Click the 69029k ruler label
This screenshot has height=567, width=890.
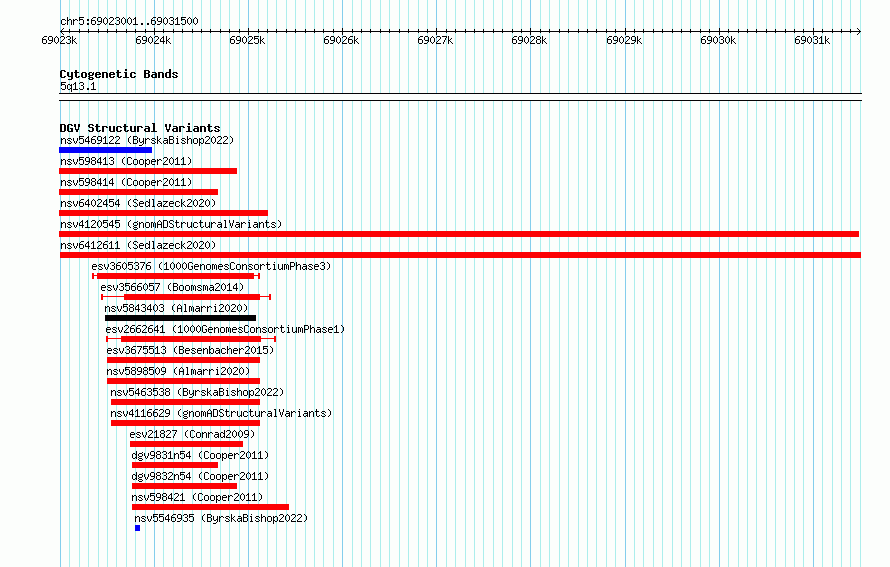coord(624,40)
